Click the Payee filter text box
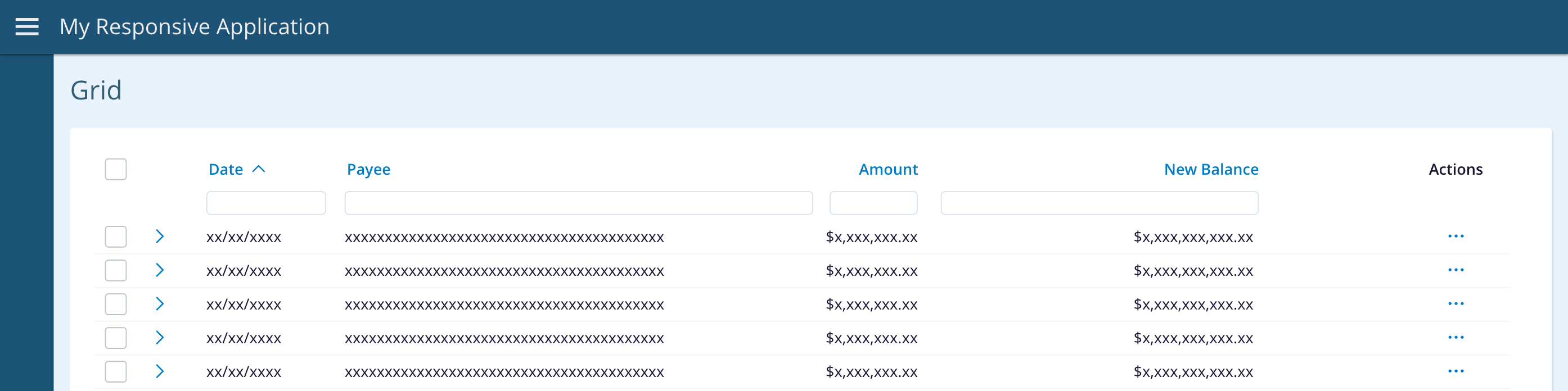This screenshot has height=391, width=1568. pyautogui.click(x=578, y=203)
